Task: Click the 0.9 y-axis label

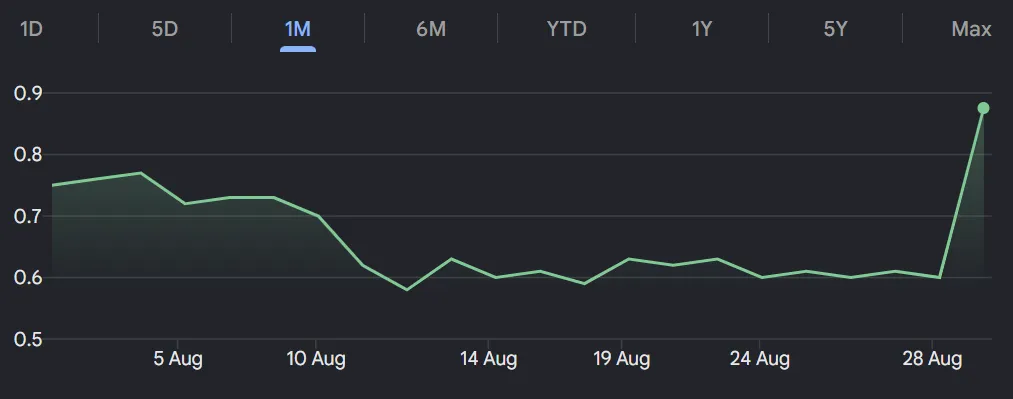Action: (x=27, y=94)
